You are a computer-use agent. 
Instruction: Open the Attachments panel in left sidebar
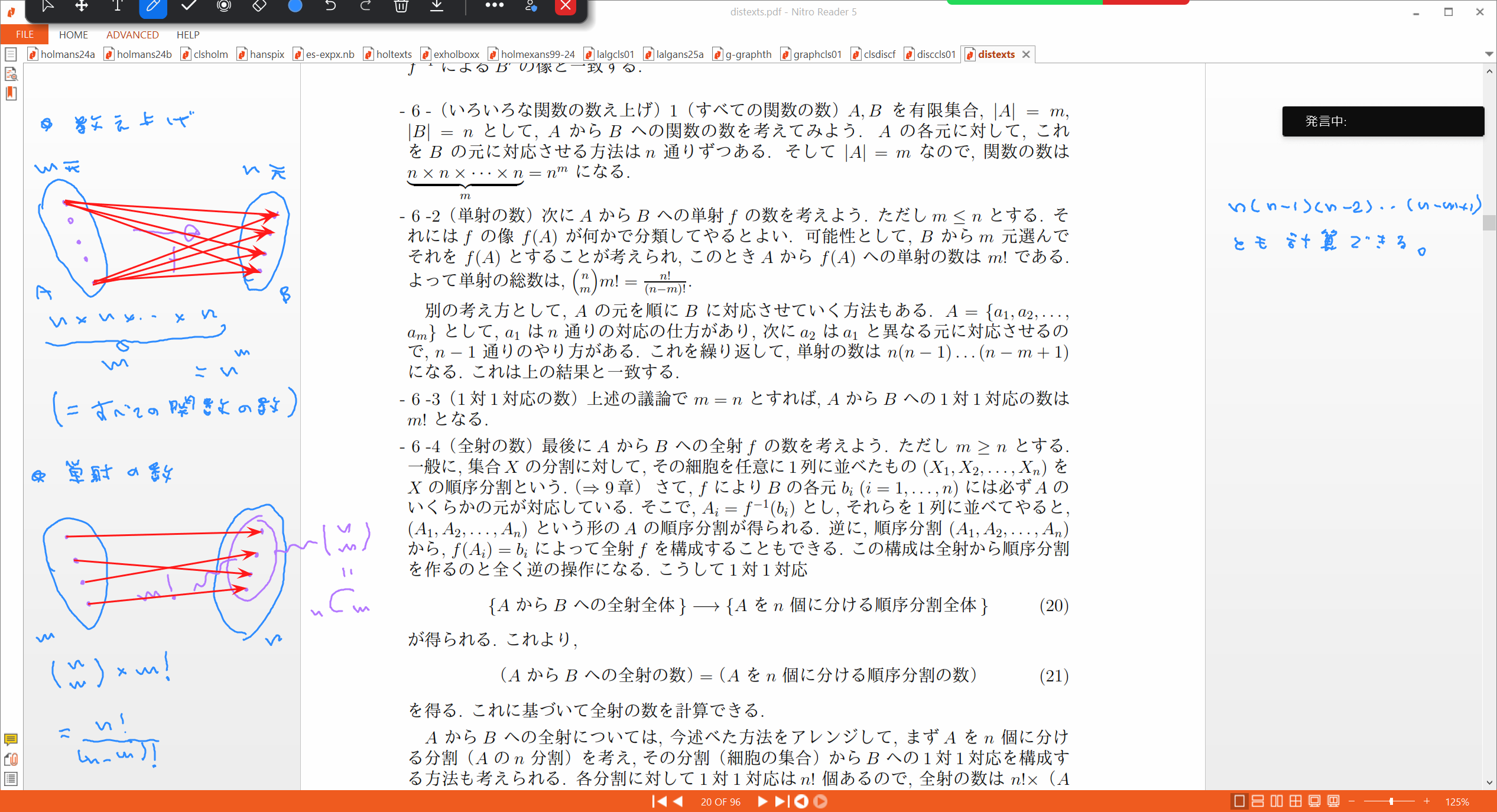click(x=11, y=759)
